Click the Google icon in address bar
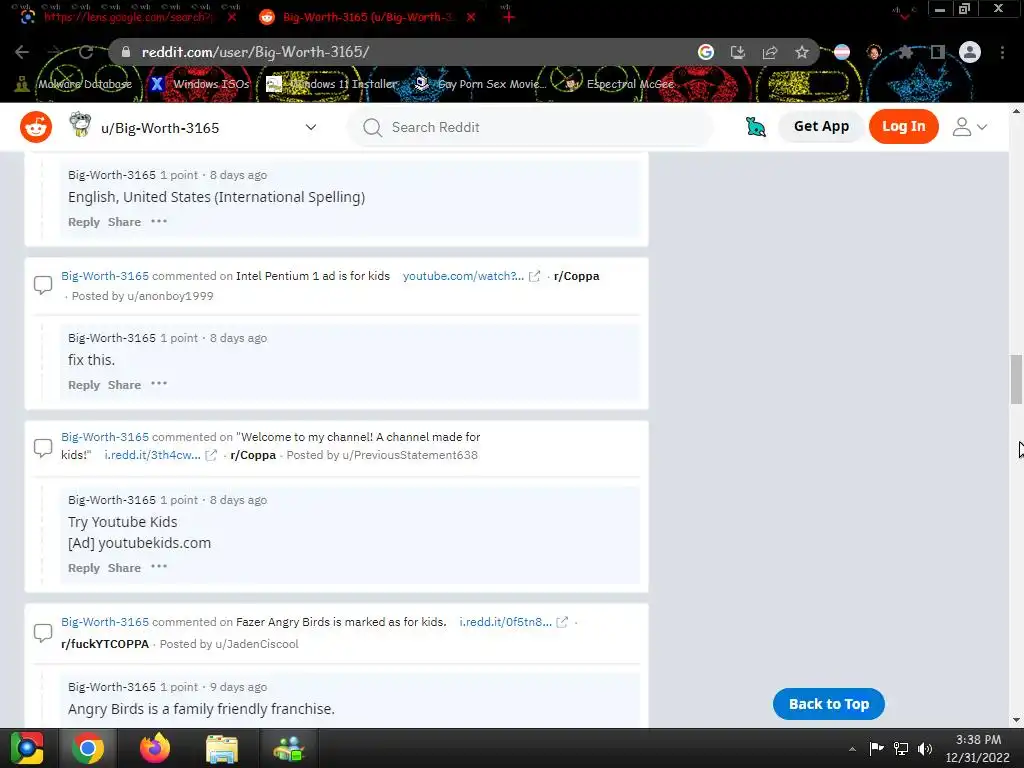Screen dimensions: 1024x768 tap(706, 52)
